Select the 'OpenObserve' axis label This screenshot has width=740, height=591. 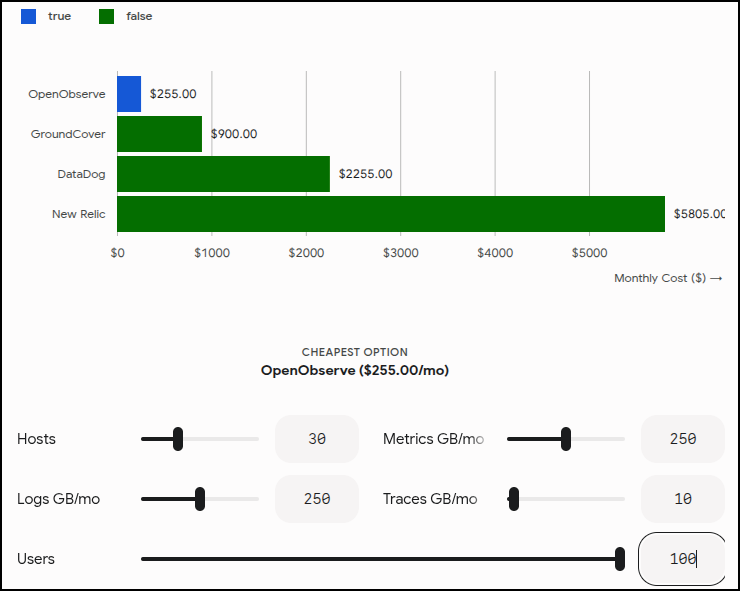coord(67,94)
